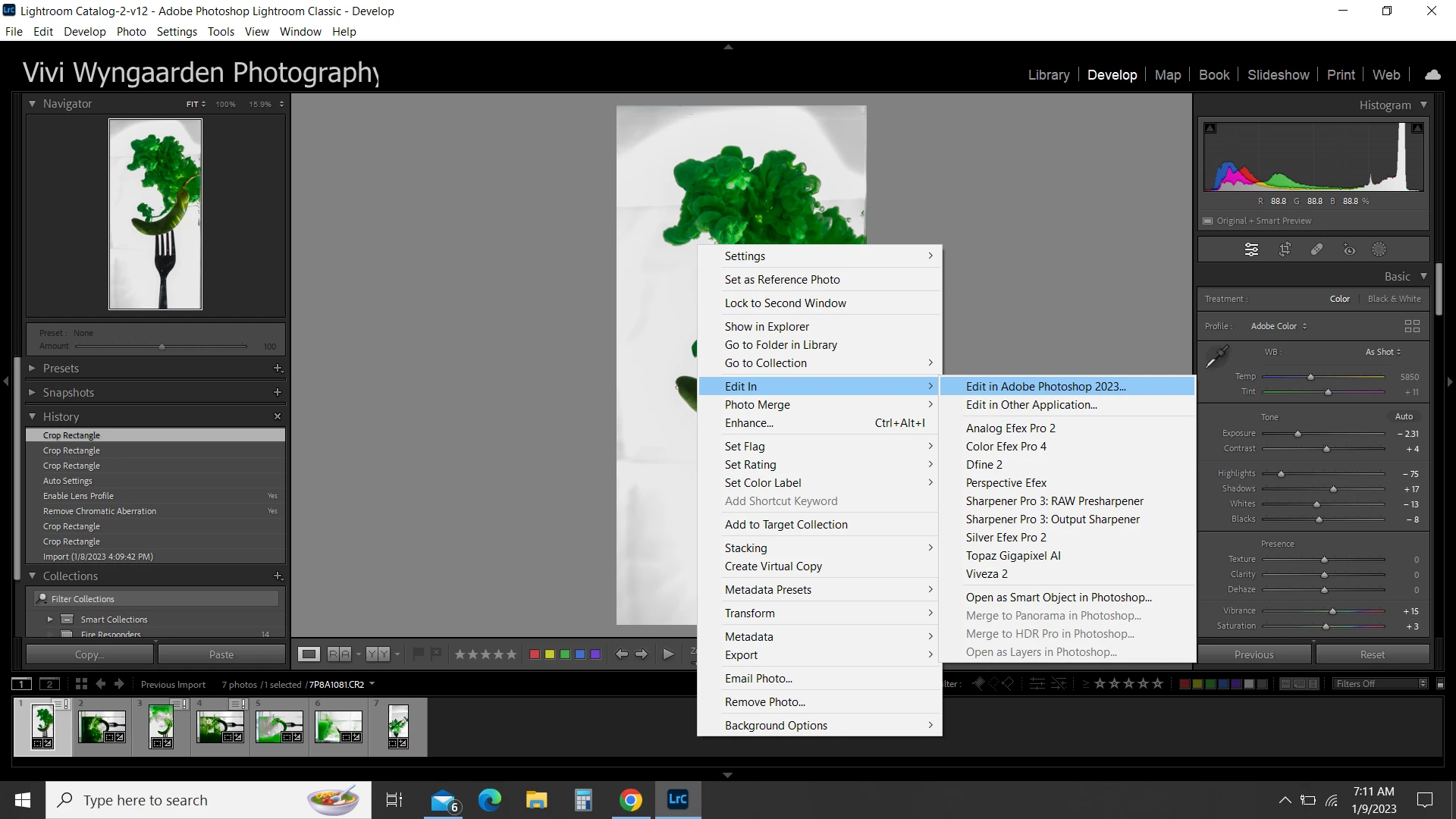Click the Red Eye Correction tool
Image resolution: width=1456 pixels, height=819 pixels.
pos(1349,249)
